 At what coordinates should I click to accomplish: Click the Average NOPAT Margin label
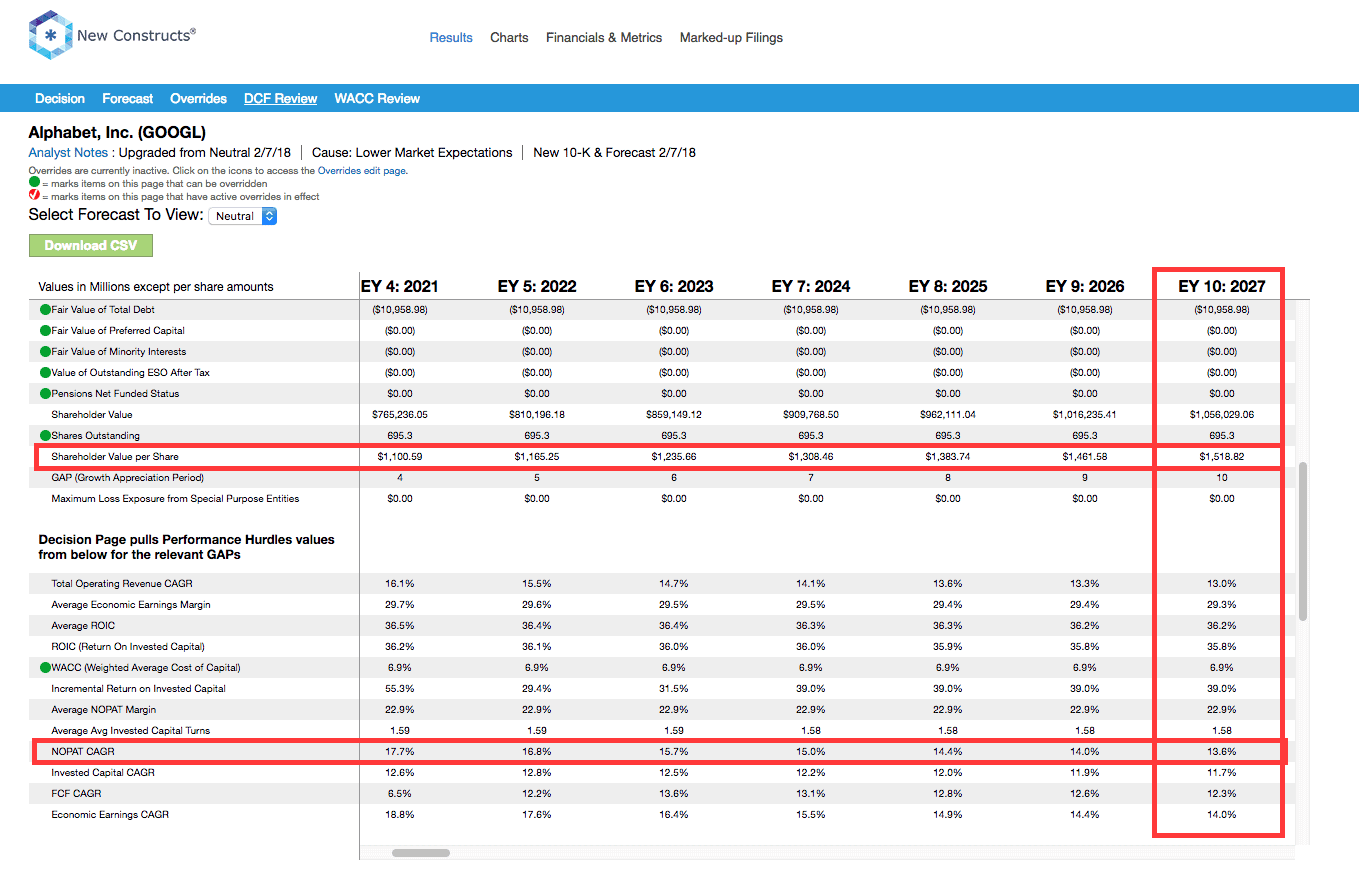tap(105, 710)
